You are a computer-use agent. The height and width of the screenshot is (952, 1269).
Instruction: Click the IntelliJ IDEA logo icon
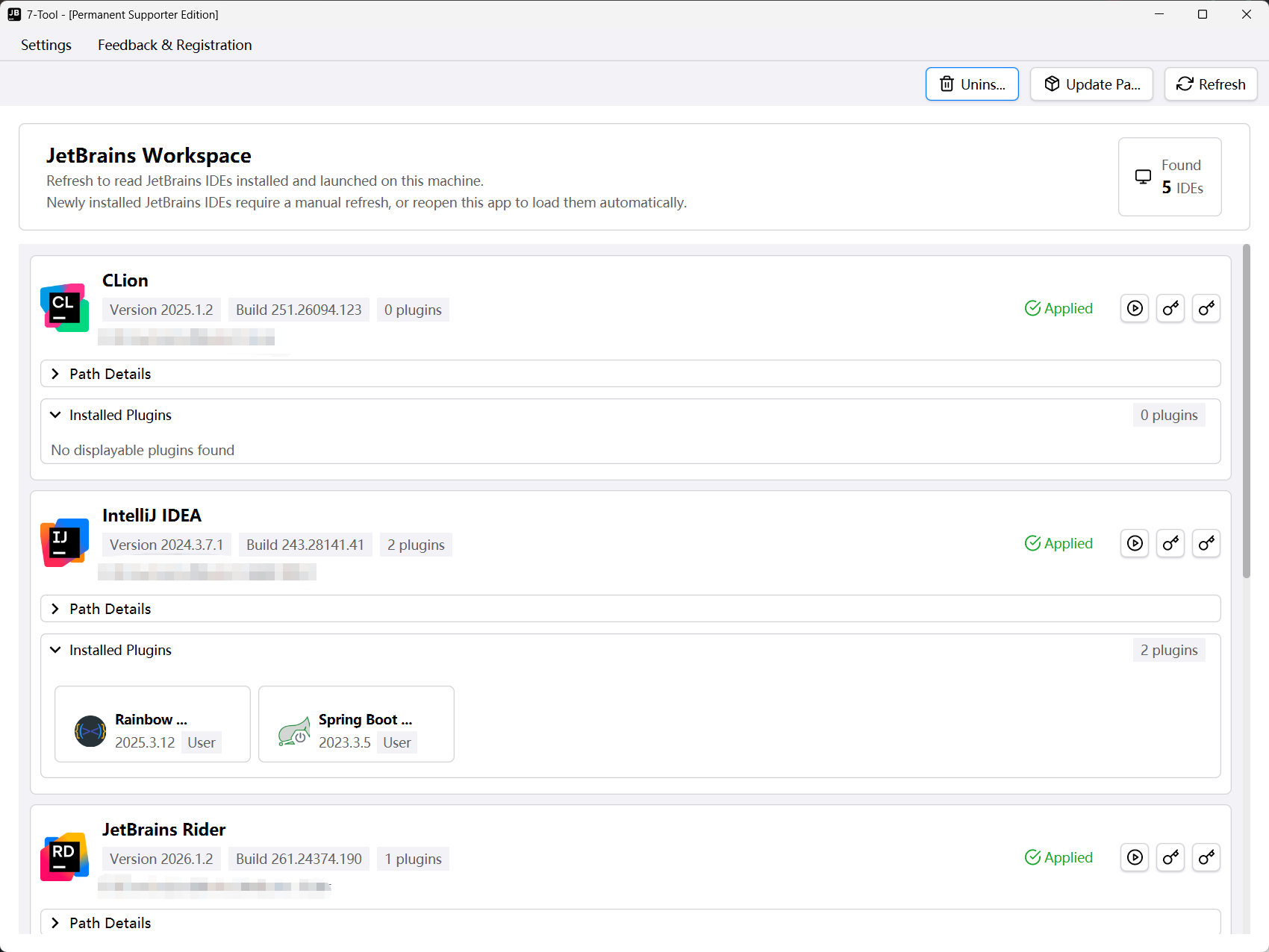(64, 542)
